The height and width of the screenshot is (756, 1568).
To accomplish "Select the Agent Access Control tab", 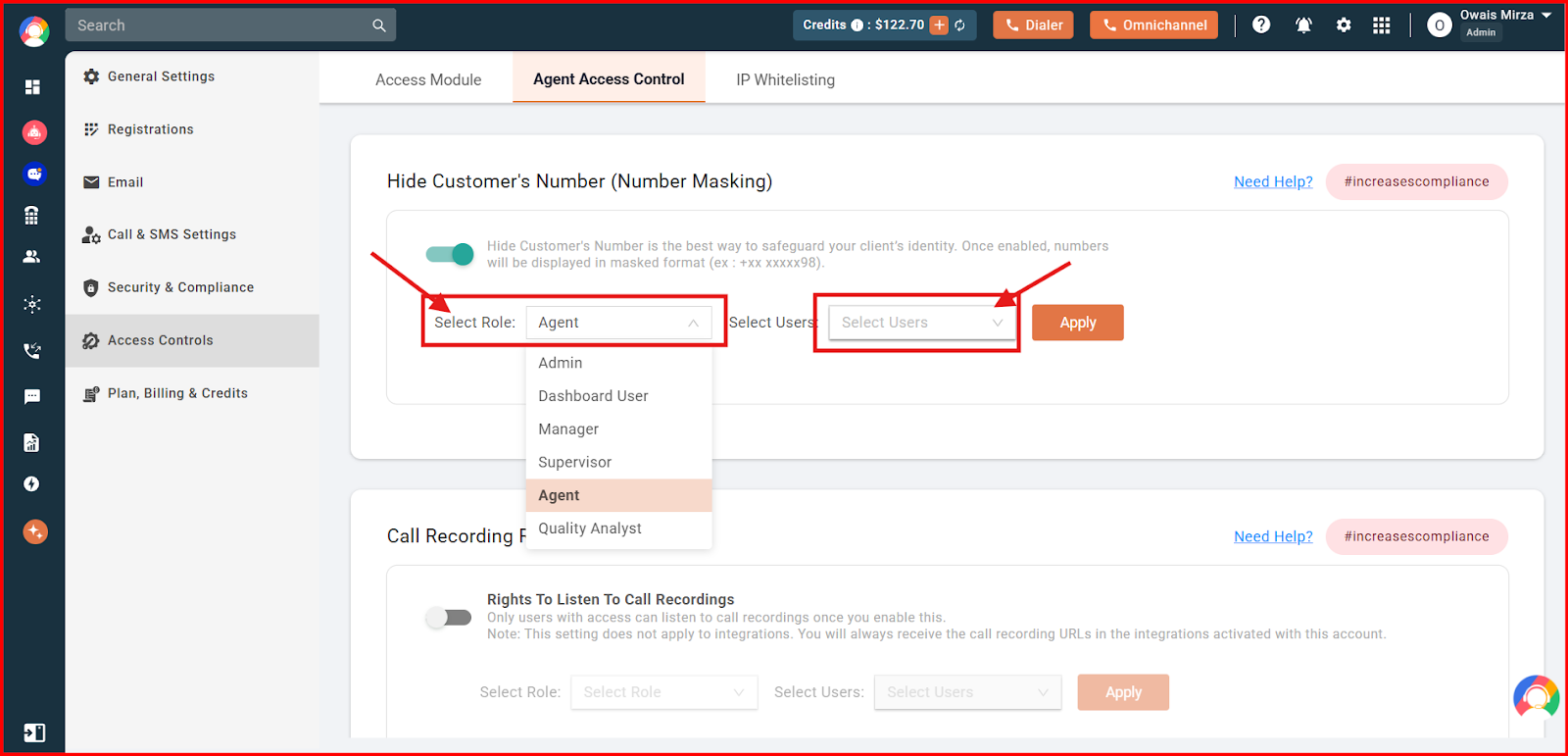I will click(609, 78).
